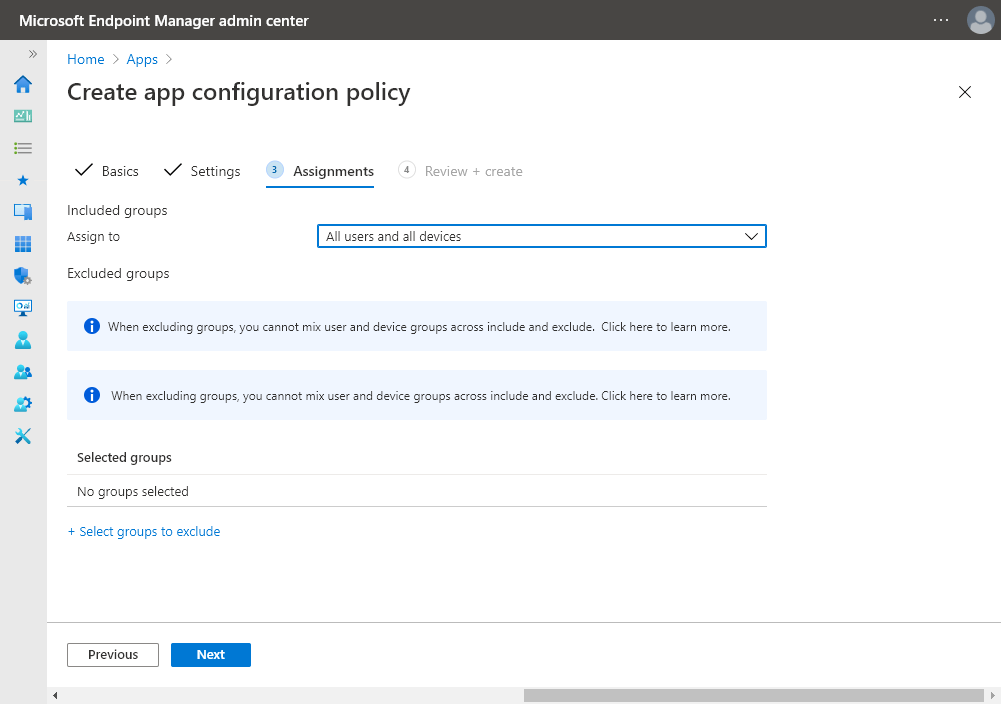The image size is (1001, 704).
Task: Open the 'Assign to' dropdown
Action: (541, 237)
